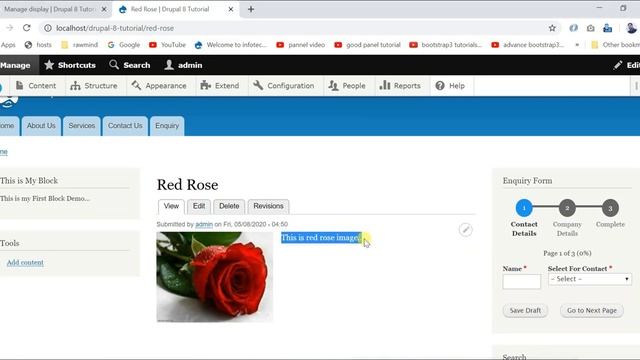The height and width of the screenshot is (360, 640).
Task: Go to Enquiry page
Action: 167,126
